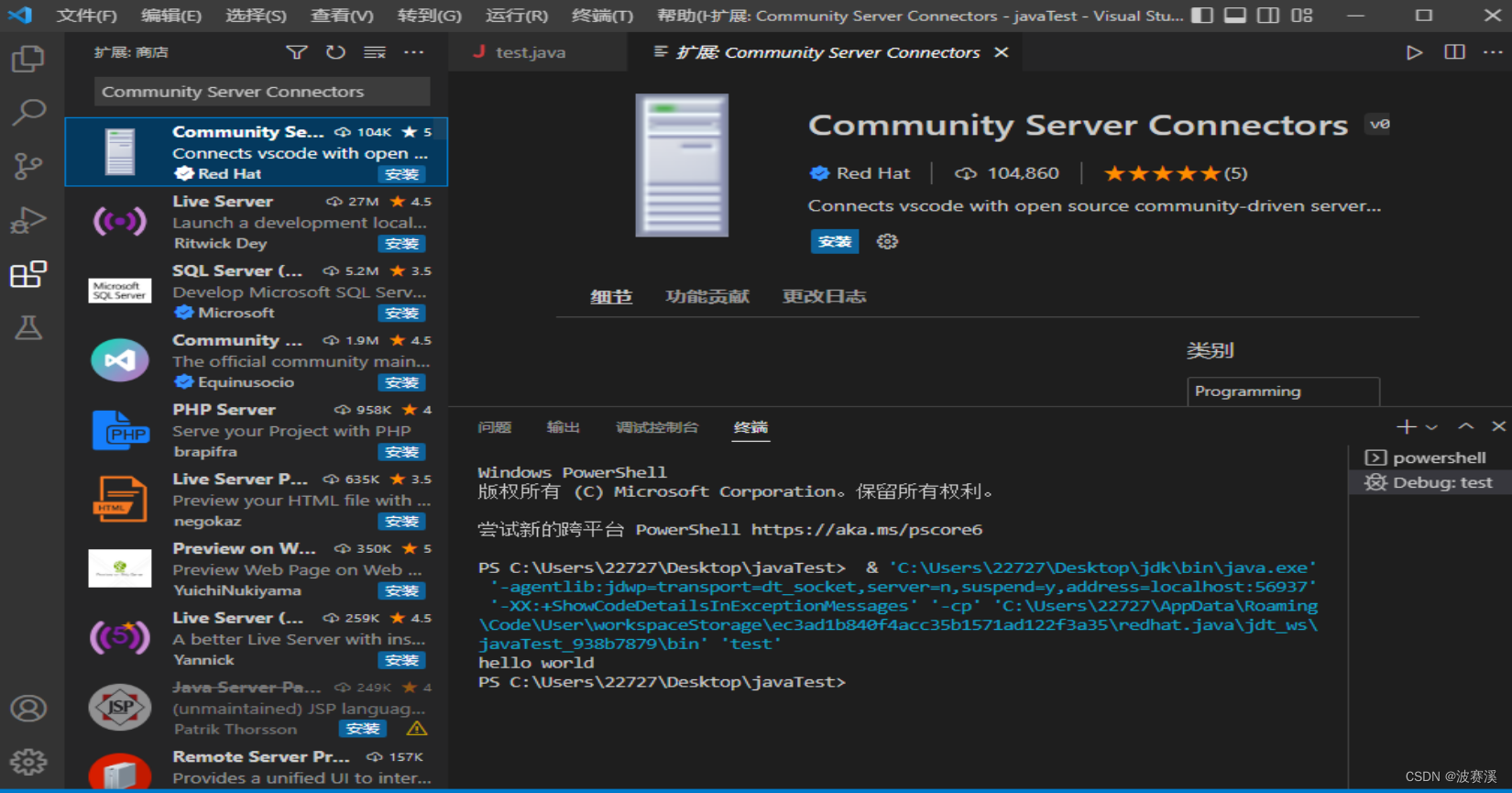Install Live Server Preview by negokaz

[401, 522]
